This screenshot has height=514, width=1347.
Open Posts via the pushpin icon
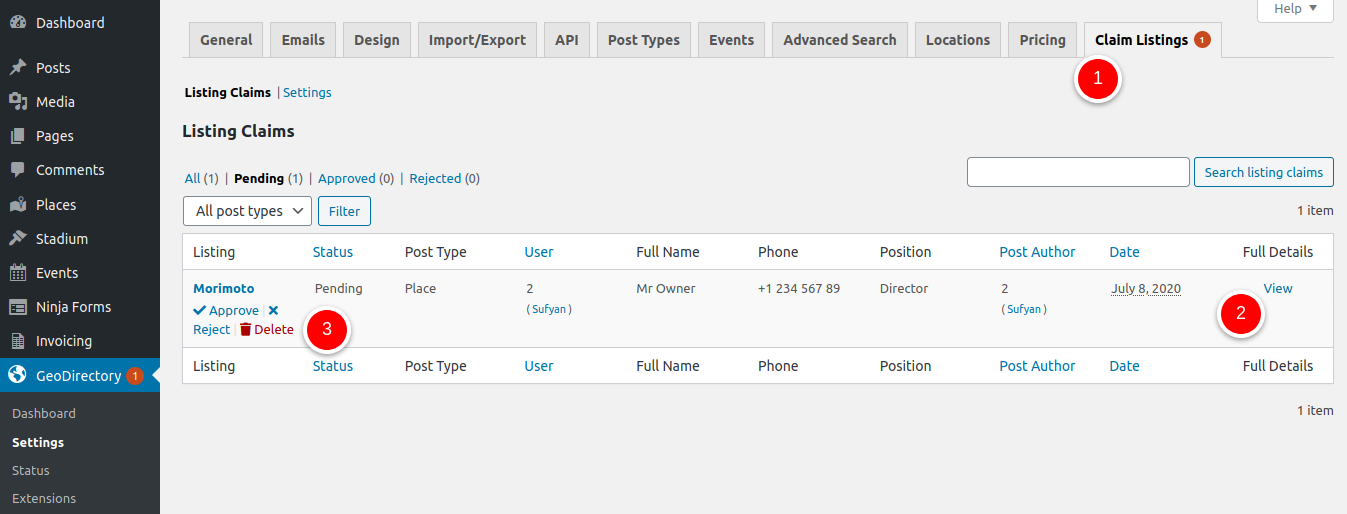coord(18,68)
